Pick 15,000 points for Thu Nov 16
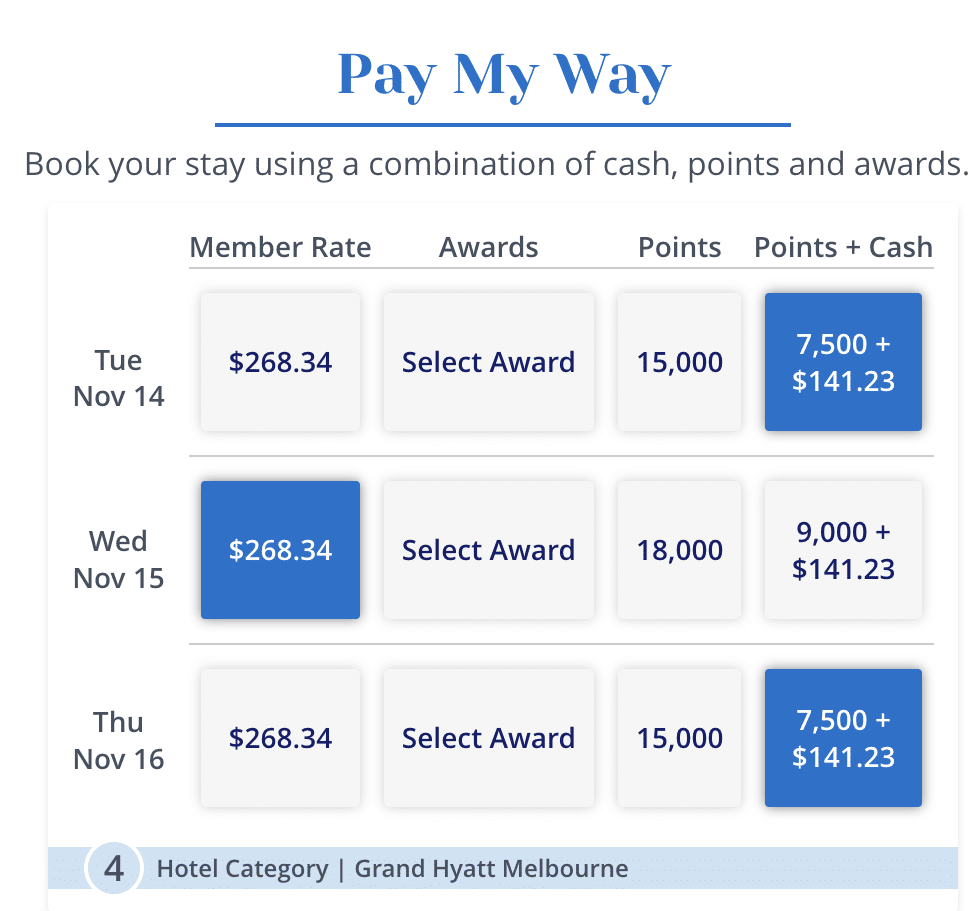975x911 pixels. 679,738
